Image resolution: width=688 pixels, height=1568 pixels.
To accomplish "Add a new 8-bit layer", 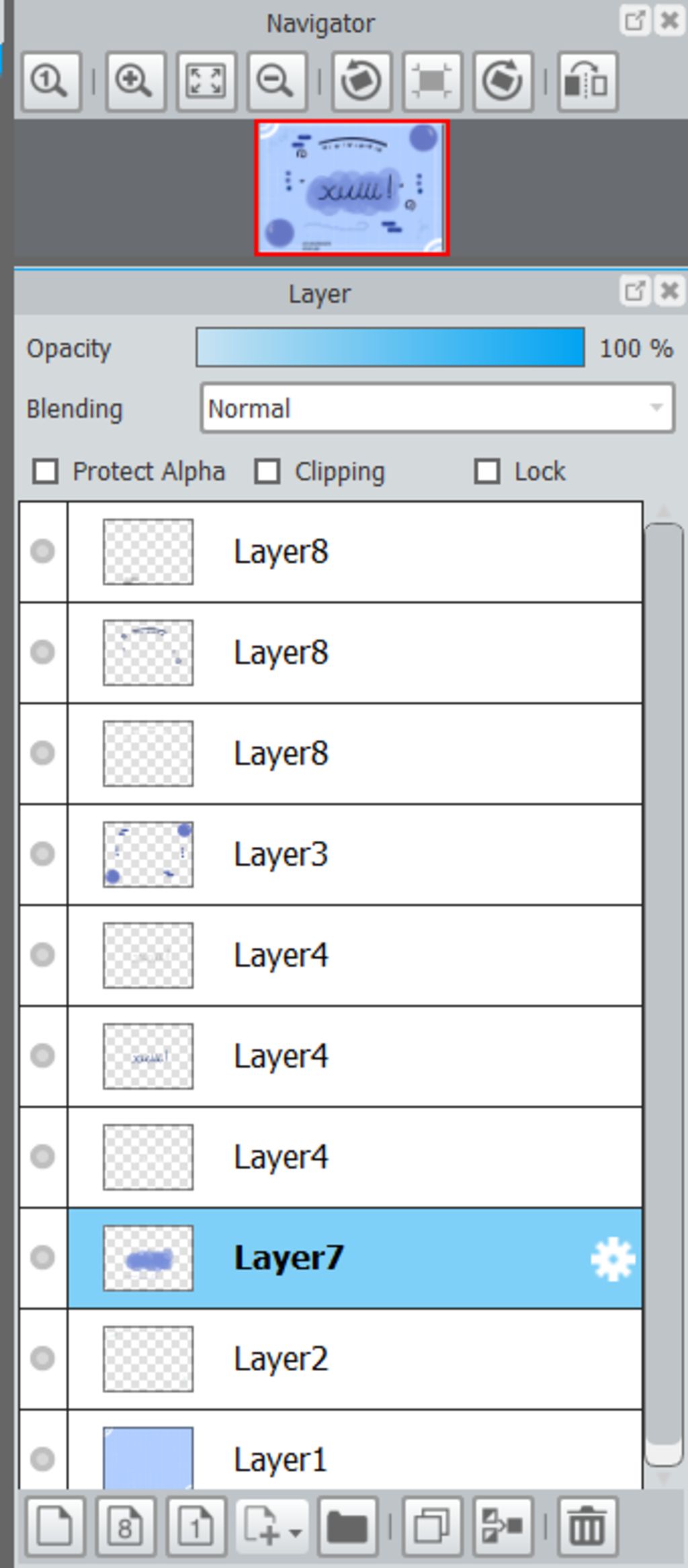I will pyautogui.click(x=126, y=1527).
